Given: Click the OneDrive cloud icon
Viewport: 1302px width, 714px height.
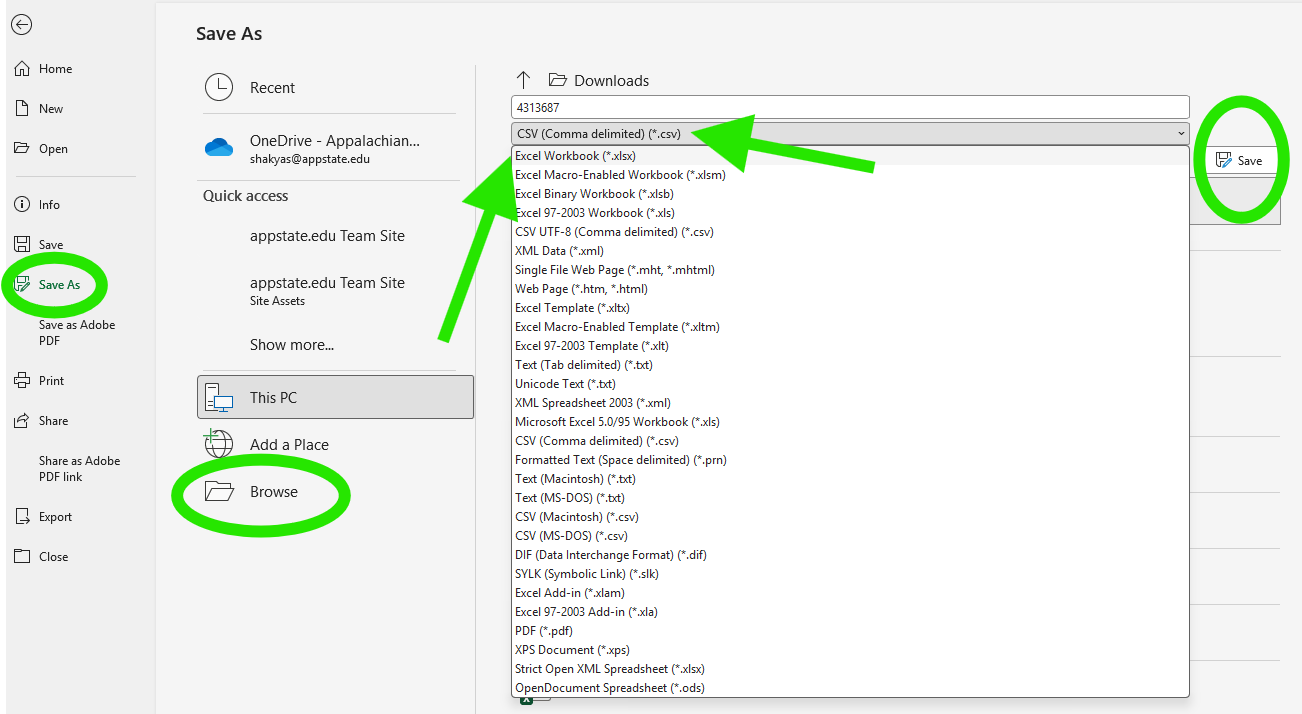Looking at the screenshot, I should pos(218,148).
